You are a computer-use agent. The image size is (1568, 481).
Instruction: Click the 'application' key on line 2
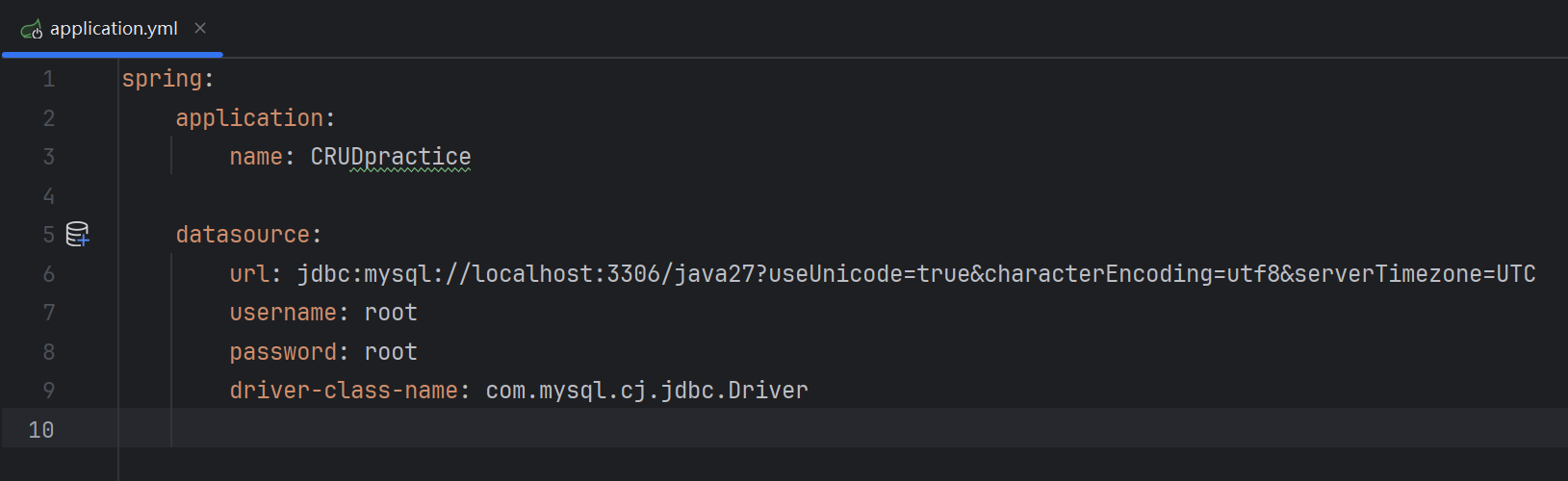[249, 118]
